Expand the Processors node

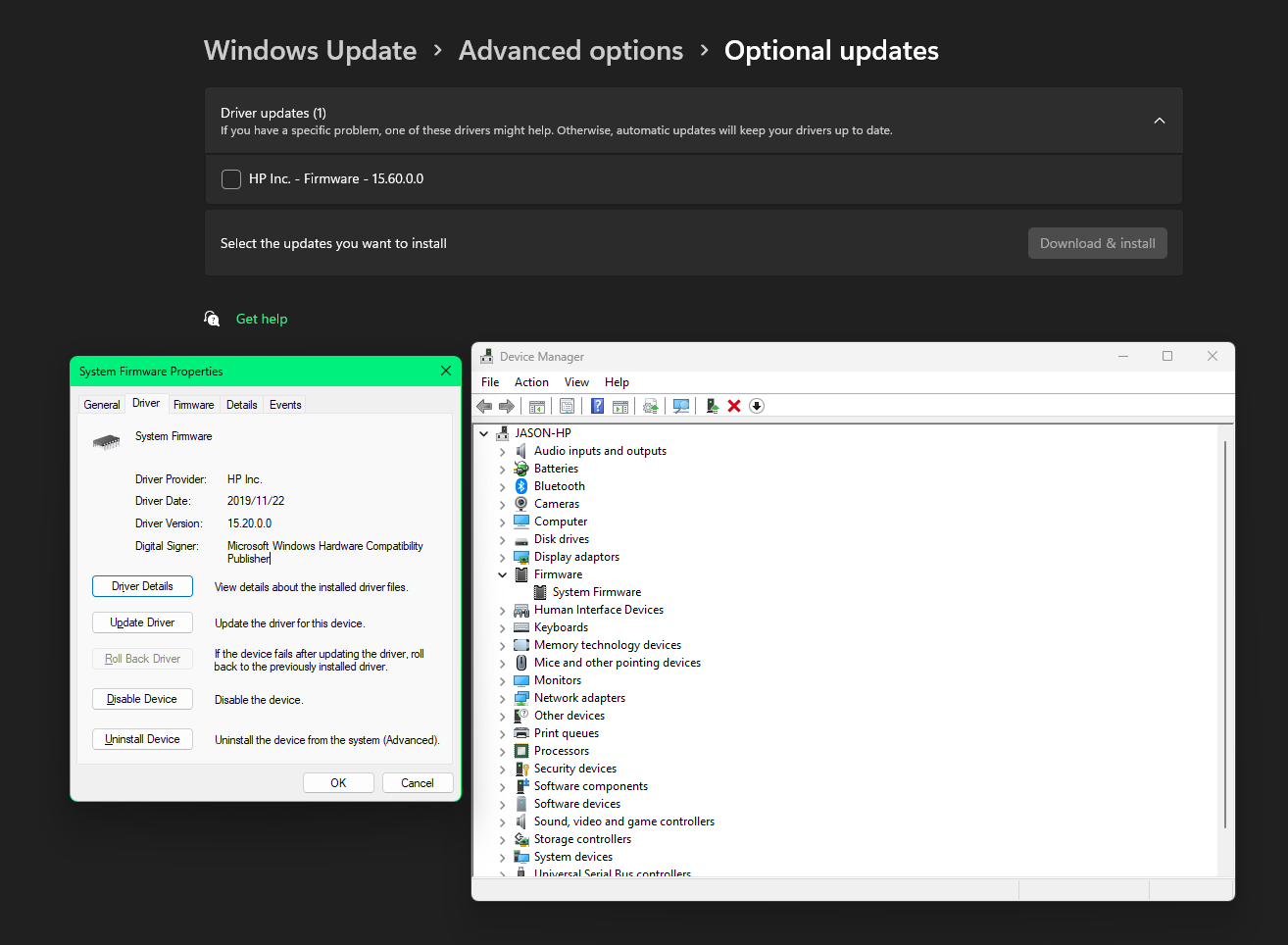tap(503, 751)
